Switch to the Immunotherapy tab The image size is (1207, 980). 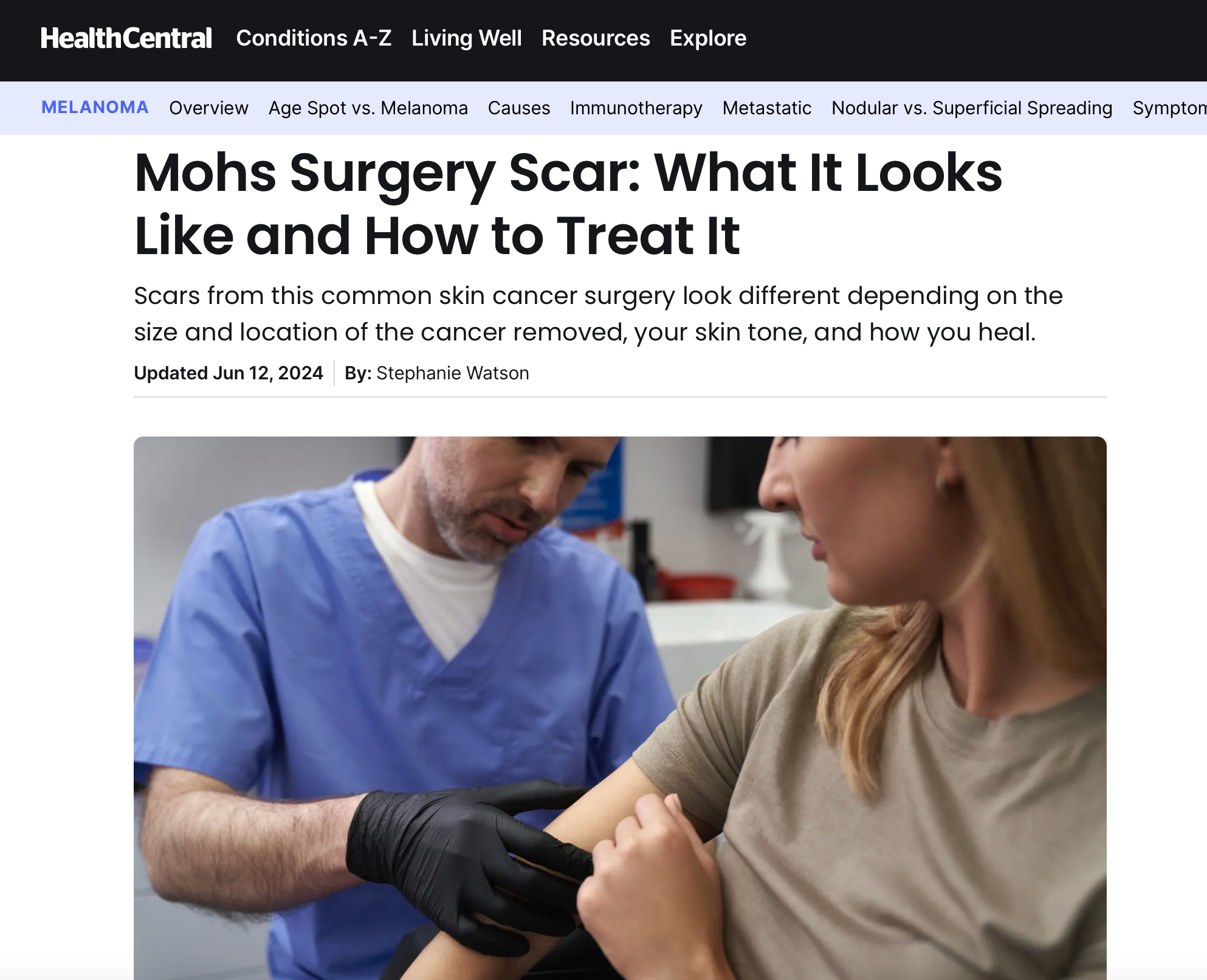click(636, 108)
